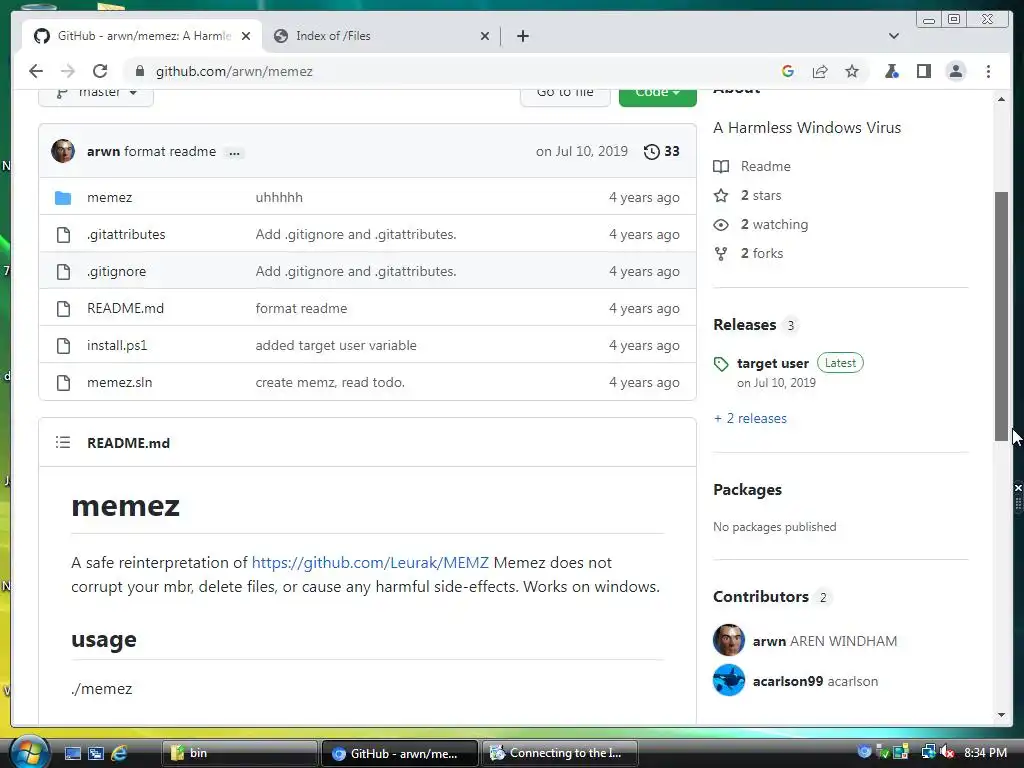Image resolution: width=1024 pixels, height=768 pixels.
Task: Switch to the bin taskbar window
Action: (x=238, y=753)
